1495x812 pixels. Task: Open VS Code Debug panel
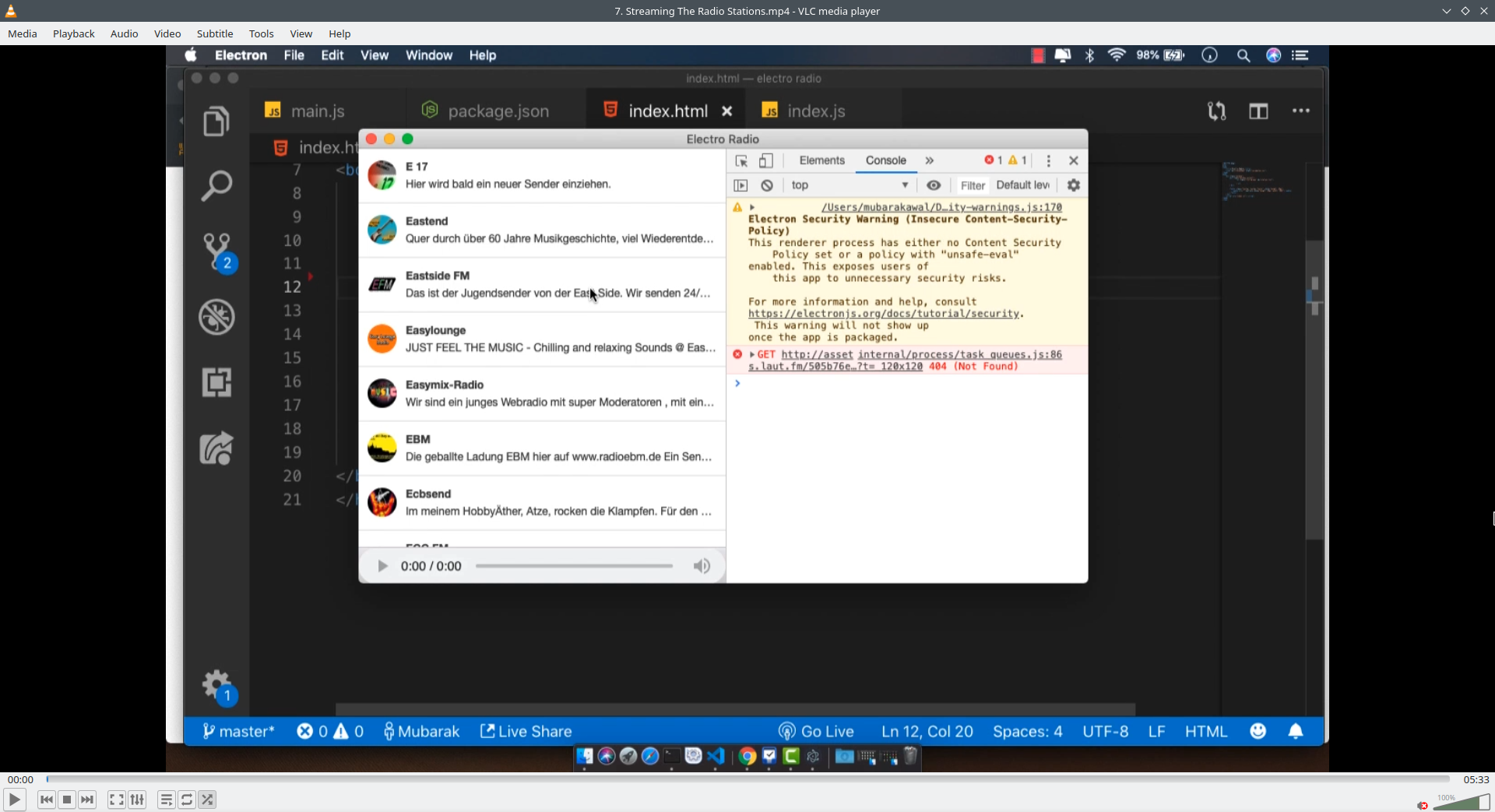(216, 317)
